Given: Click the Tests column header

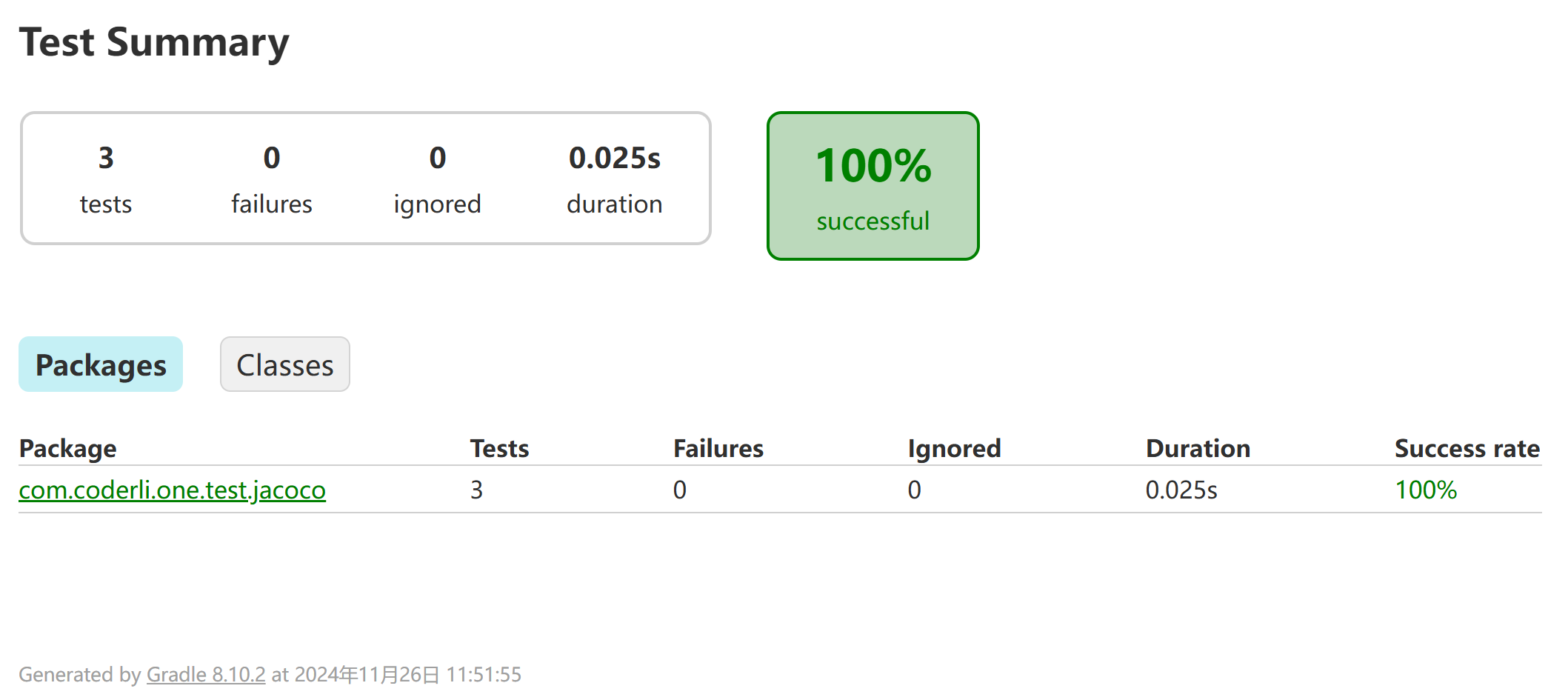Looking at the screenshot, I should [x=499, y=448].
